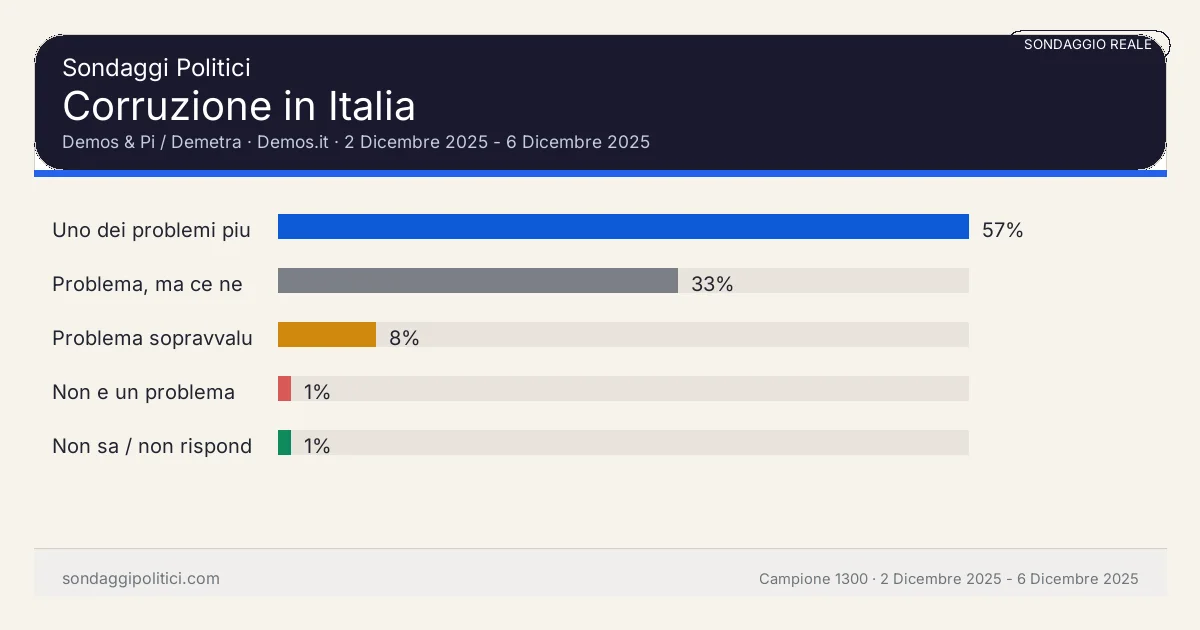1200x630 pixels.
Task: Click the 57% value label
Action: coord(1002,230)
